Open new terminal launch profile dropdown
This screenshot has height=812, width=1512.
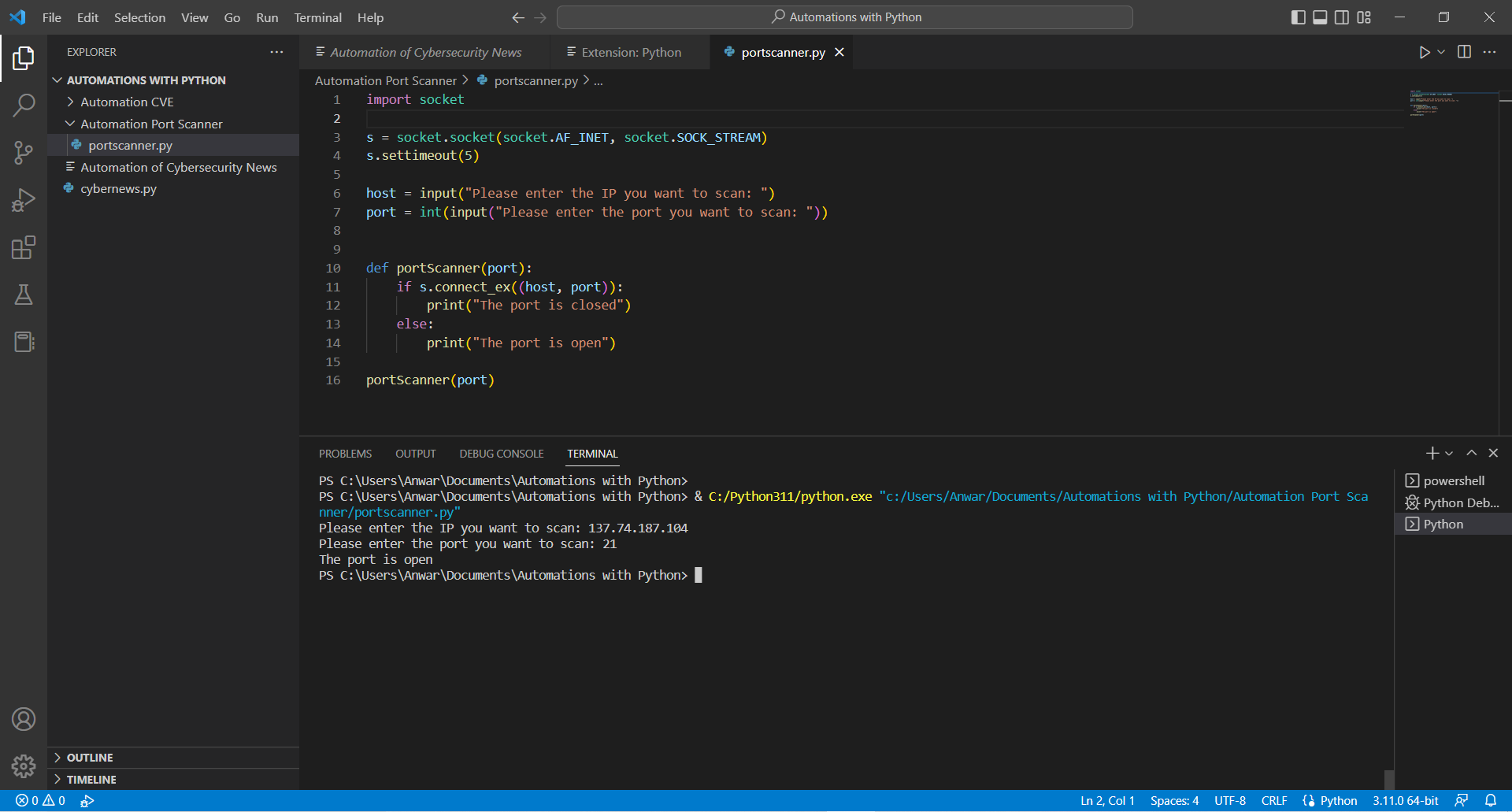coord(1449,453)
